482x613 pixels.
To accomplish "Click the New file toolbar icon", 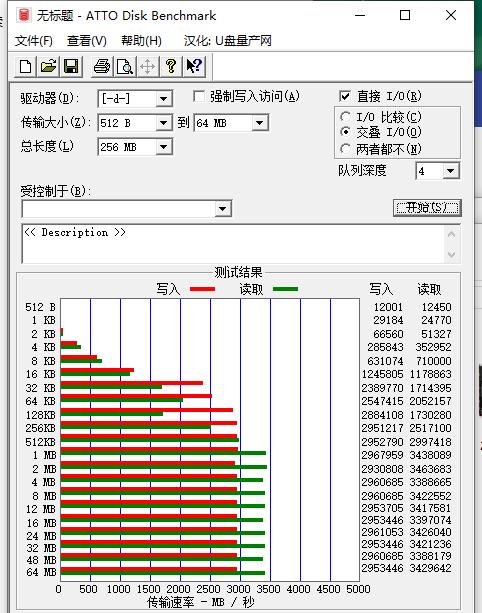I will pos(26,66).
